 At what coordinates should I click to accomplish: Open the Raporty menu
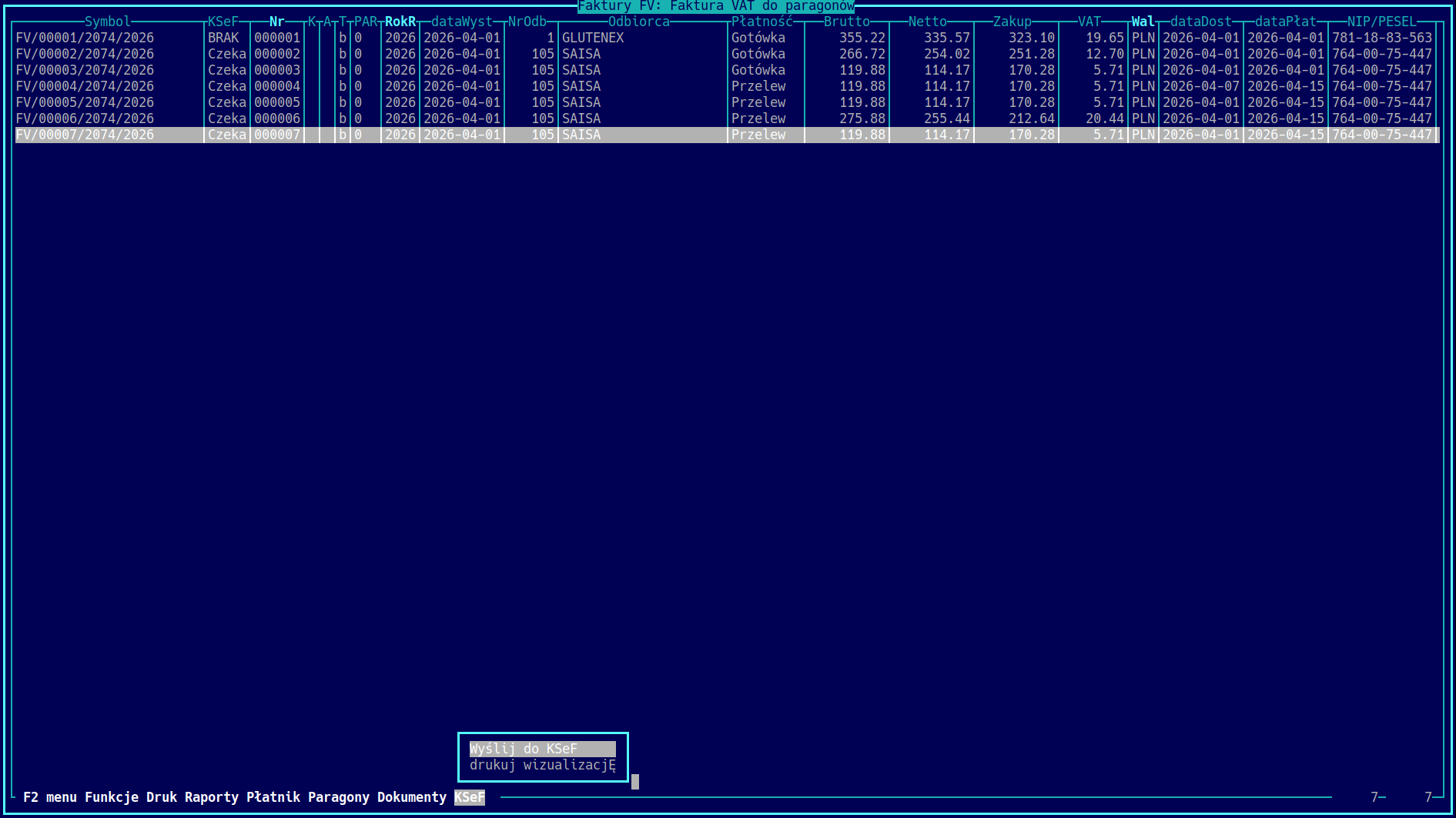[212, 797]
